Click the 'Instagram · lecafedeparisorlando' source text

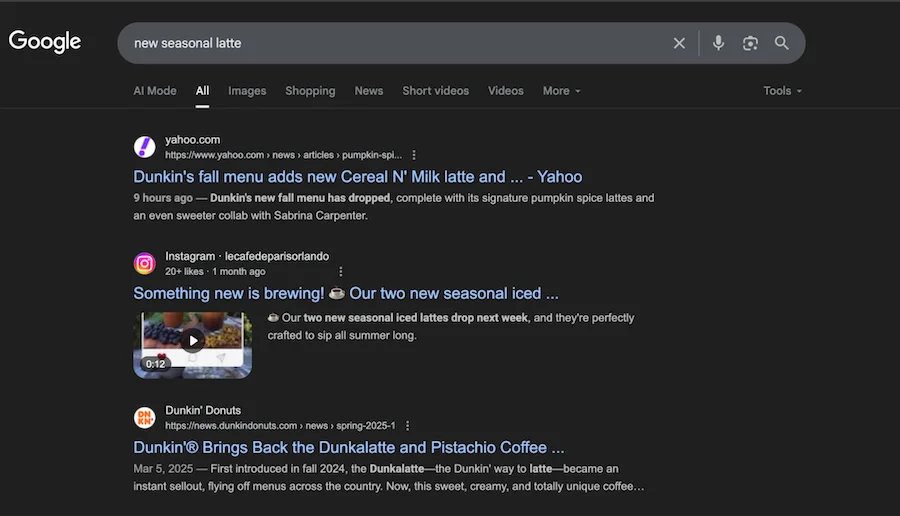click(247, 256)
